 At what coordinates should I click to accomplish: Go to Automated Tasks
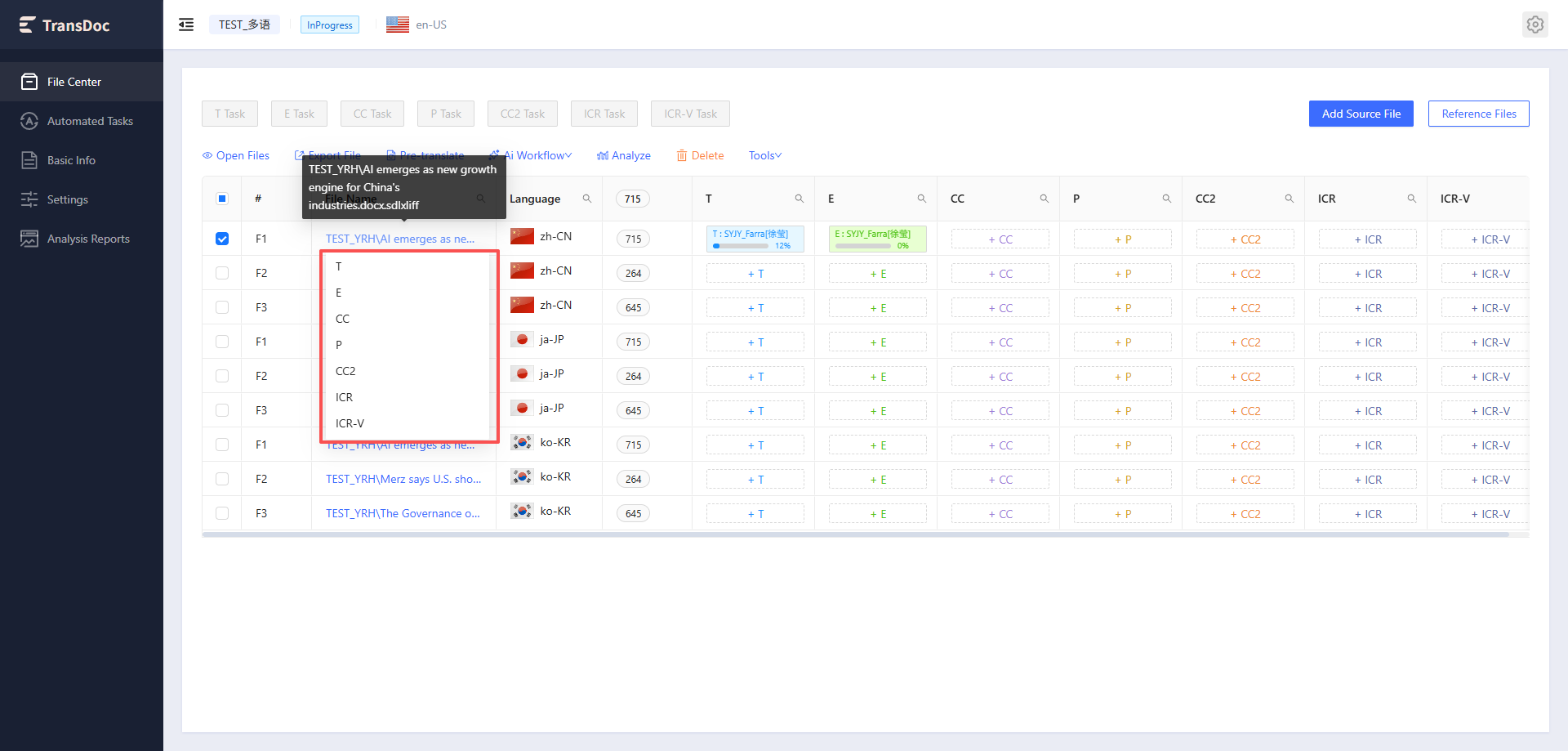click(82, 121)
